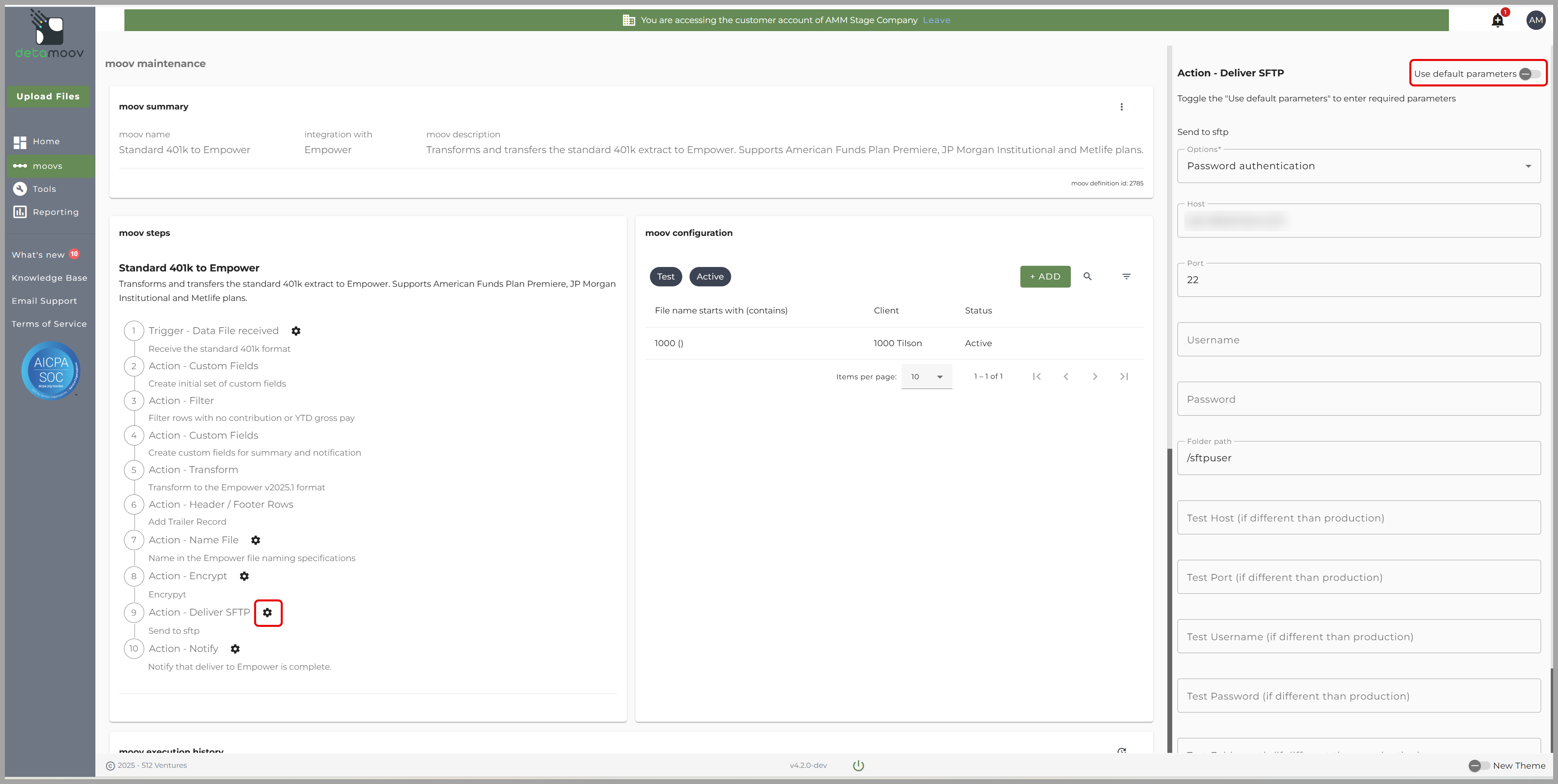Click gear icon beside Action - Name File

pyautogui.click(x=256, y=540)
